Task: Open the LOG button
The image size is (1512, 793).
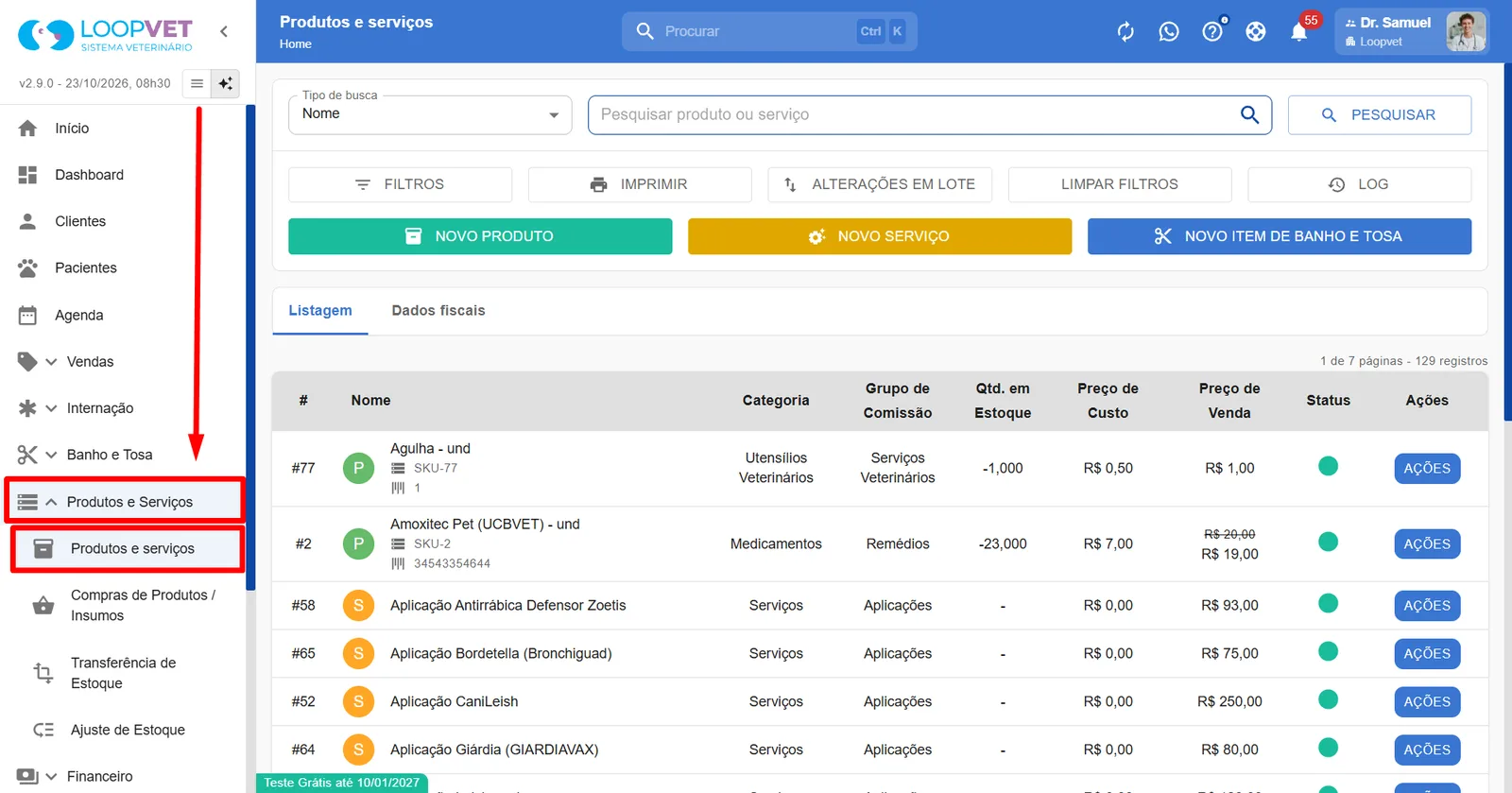Action: click(x=1360, y=184)
